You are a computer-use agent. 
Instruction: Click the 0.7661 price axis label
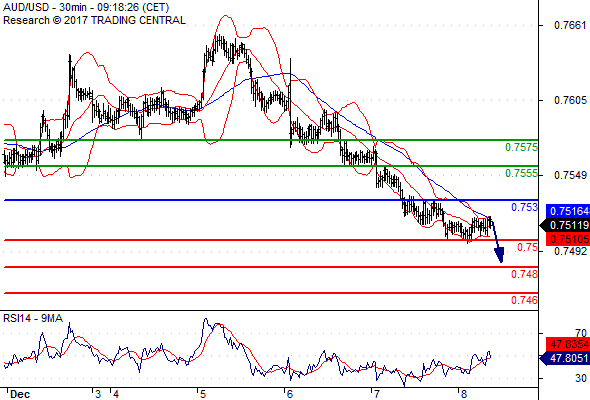tap(570, 25)
